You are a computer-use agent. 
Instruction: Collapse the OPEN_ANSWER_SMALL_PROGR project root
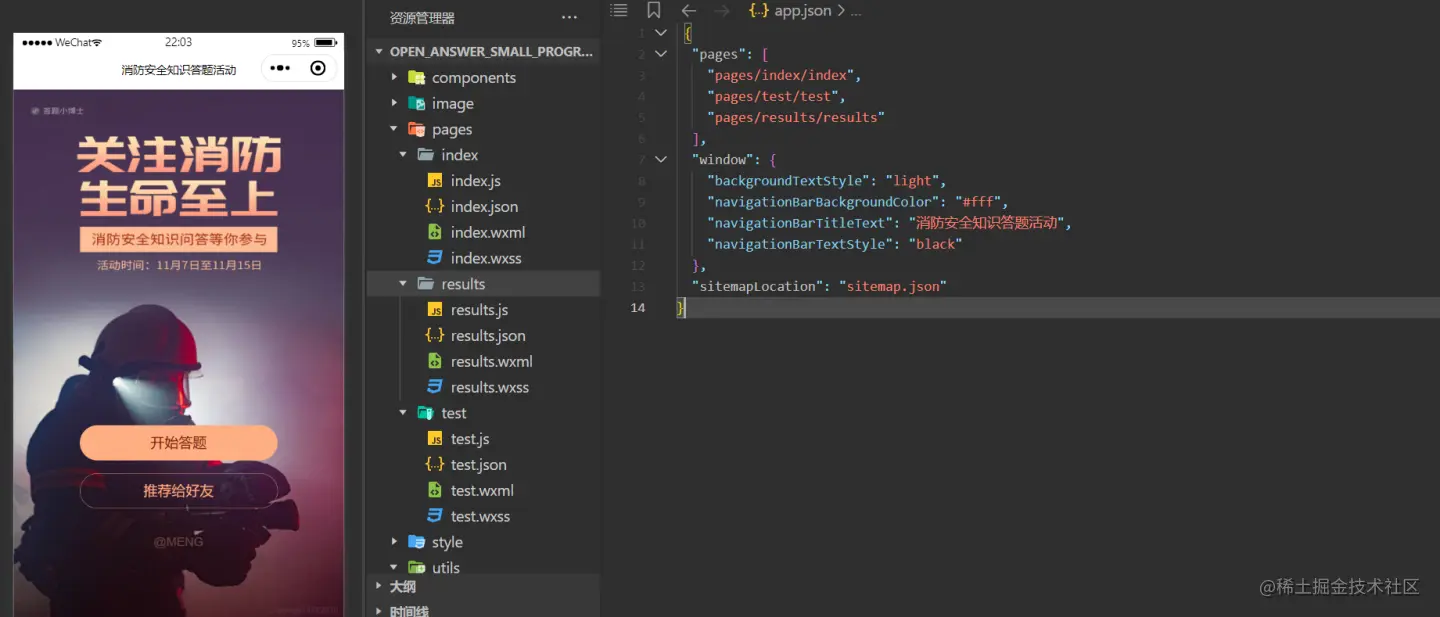(x=379, y=51)
